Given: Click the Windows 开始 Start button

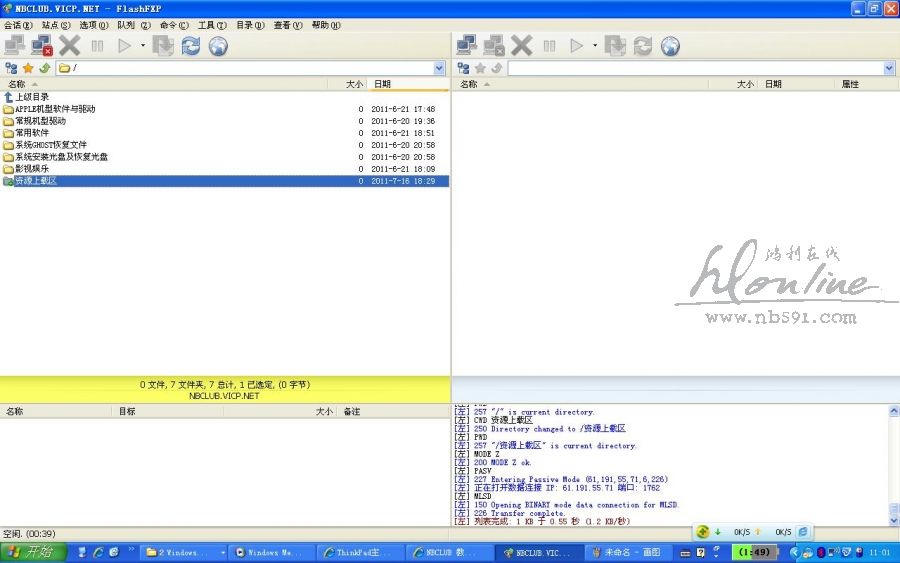Looking at the screenshot, I should pyautogui.click(x=33, y=552).
